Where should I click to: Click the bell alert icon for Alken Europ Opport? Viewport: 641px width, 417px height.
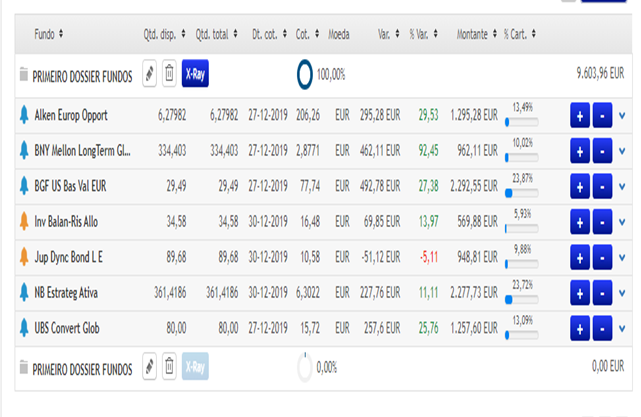(x=25, y=115)
